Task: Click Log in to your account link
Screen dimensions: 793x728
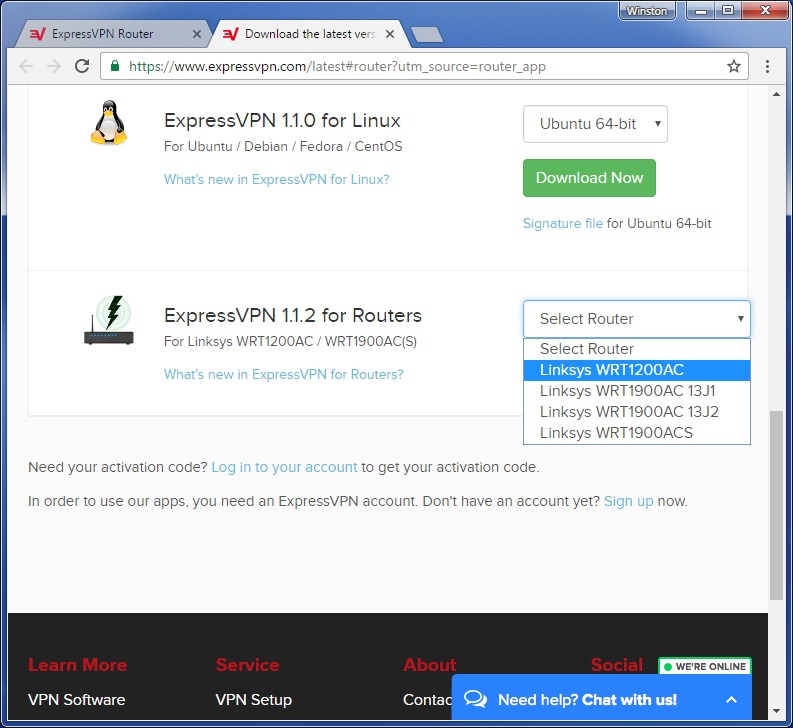Action: coord(284,467)
